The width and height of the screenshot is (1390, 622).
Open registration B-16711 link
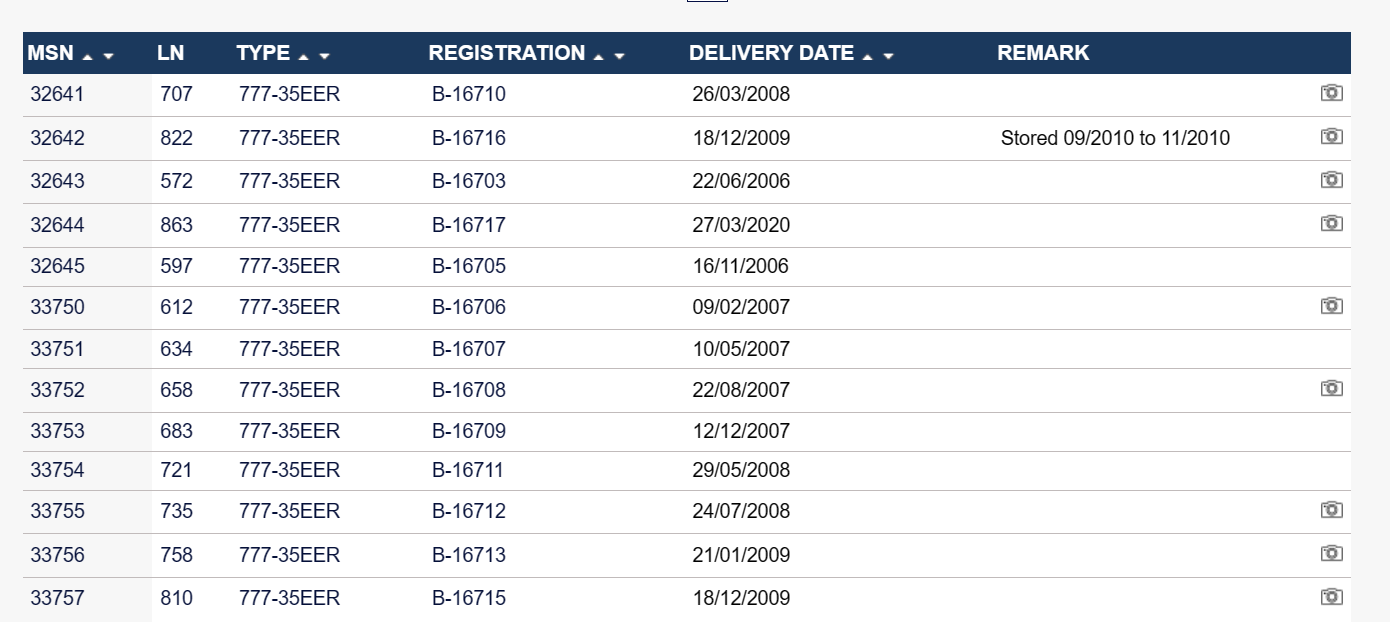(468, 470)
